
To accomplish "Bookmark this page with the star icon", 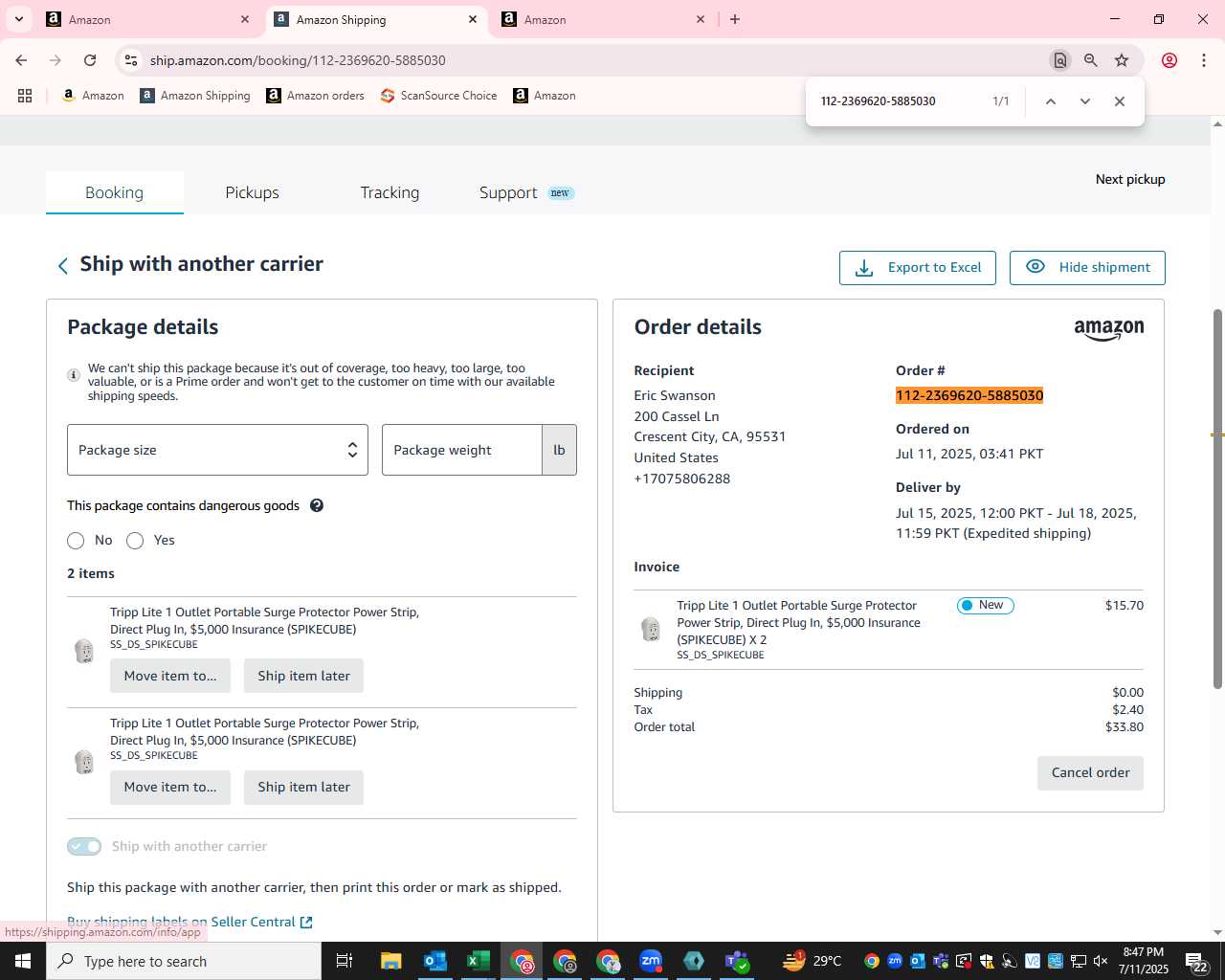I will (x=1122, y=60).
